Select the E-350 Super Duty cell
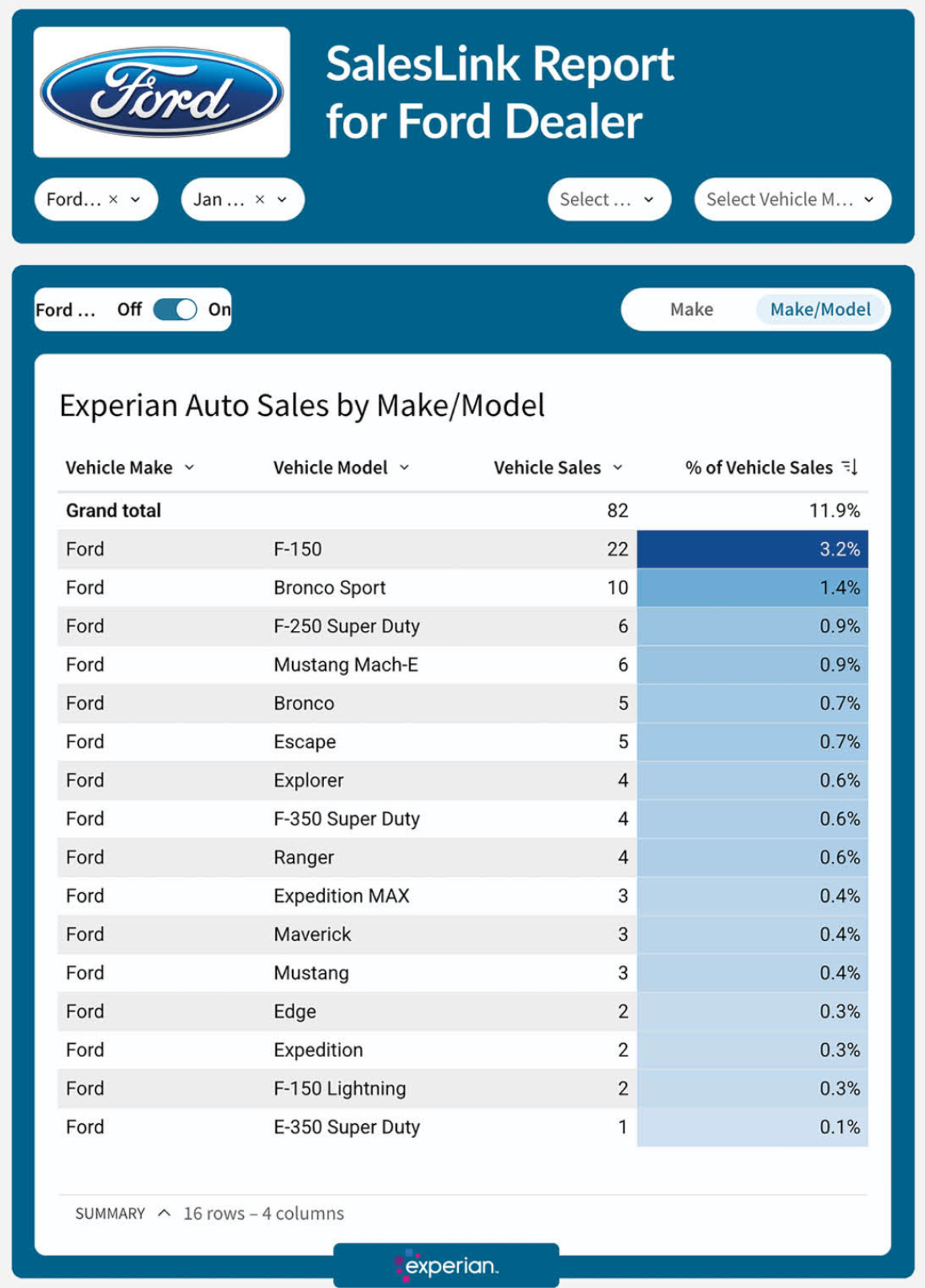This screenshot has width=925, height=1288. 347,1127
